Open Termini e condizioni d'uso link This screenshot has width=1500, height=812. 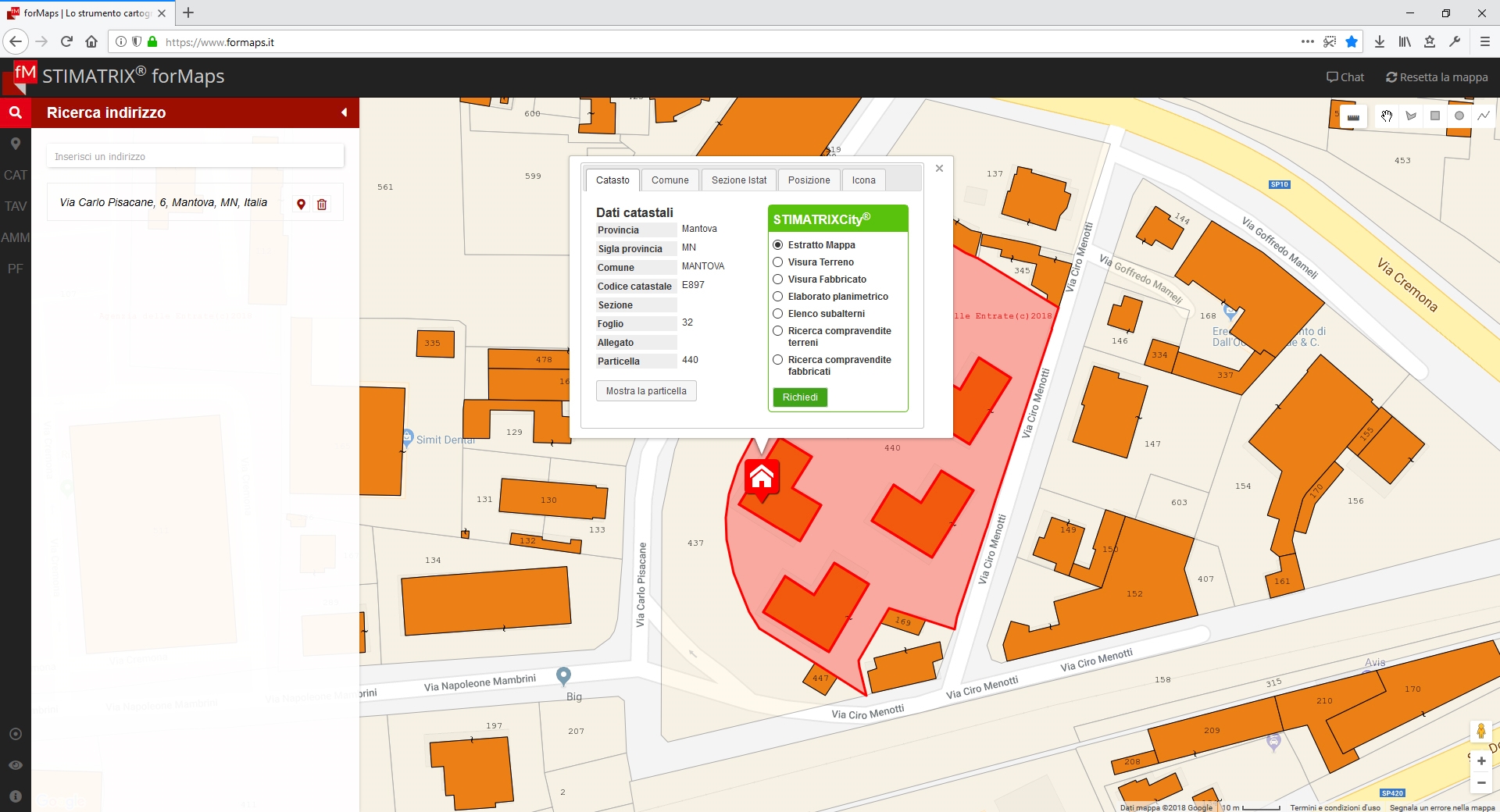click(1334, 807)
